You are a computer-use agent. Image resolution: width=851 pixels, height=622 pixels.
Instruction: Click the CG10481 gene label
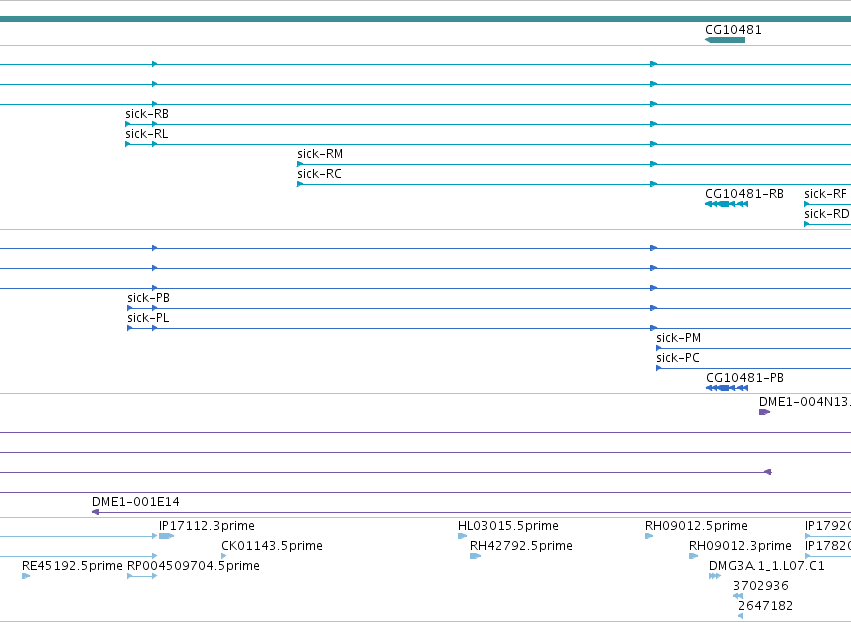733,30
